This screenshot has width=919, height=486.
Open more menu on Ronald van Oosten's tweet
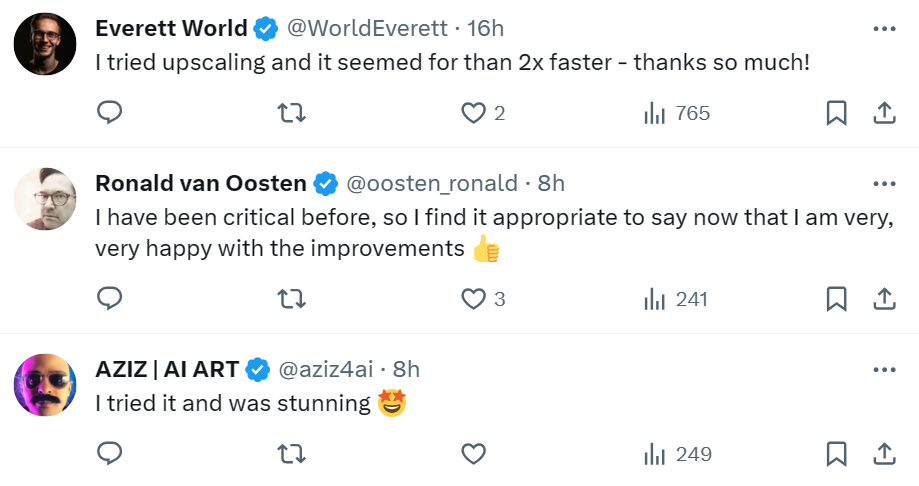pyautogui.click(x=884, y=184)
